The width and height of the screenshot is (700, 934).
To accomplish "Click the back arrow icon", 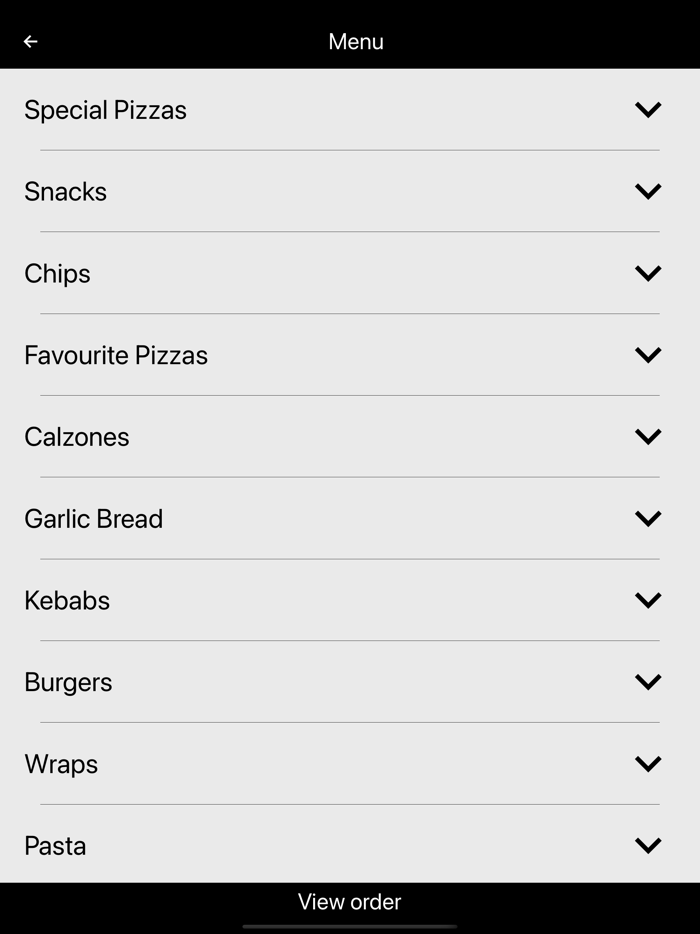I will pyautogui.click(x=30, y=41).
